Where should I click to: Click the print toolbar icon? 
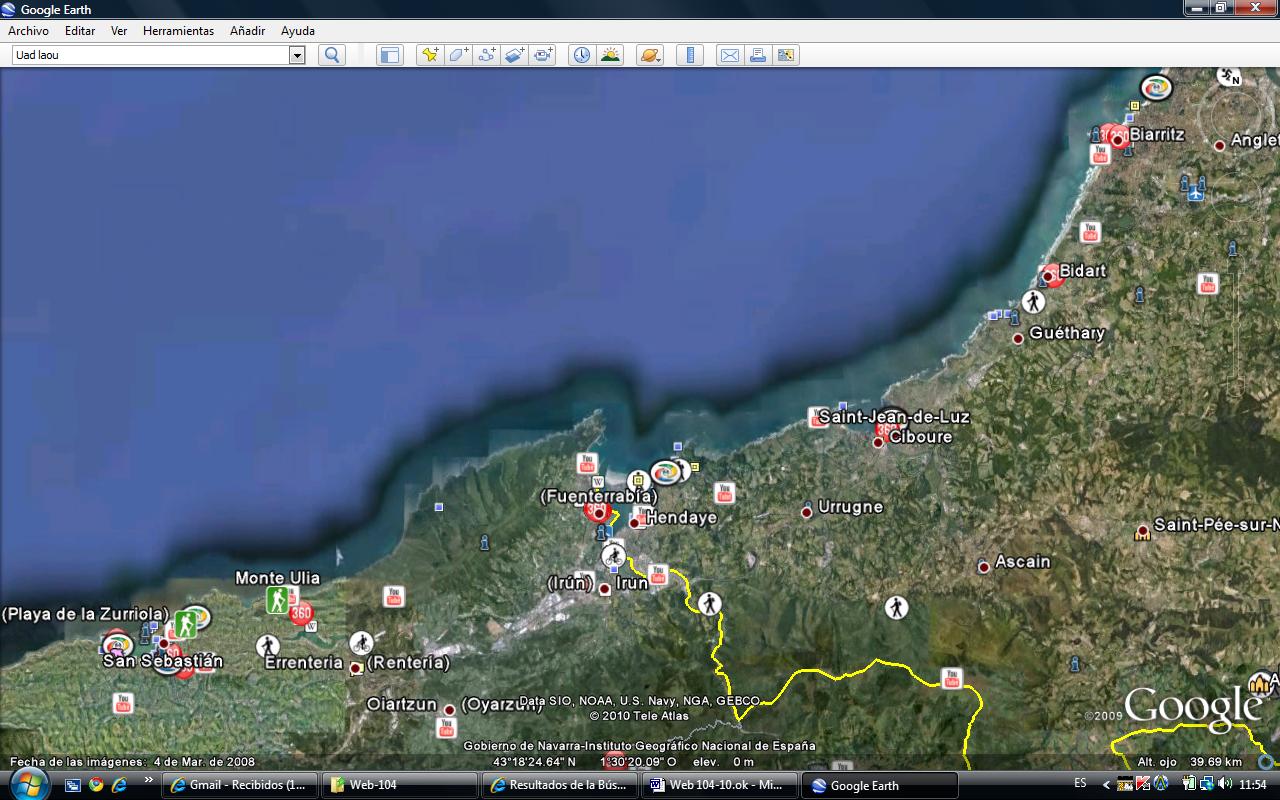click(758, 55)
